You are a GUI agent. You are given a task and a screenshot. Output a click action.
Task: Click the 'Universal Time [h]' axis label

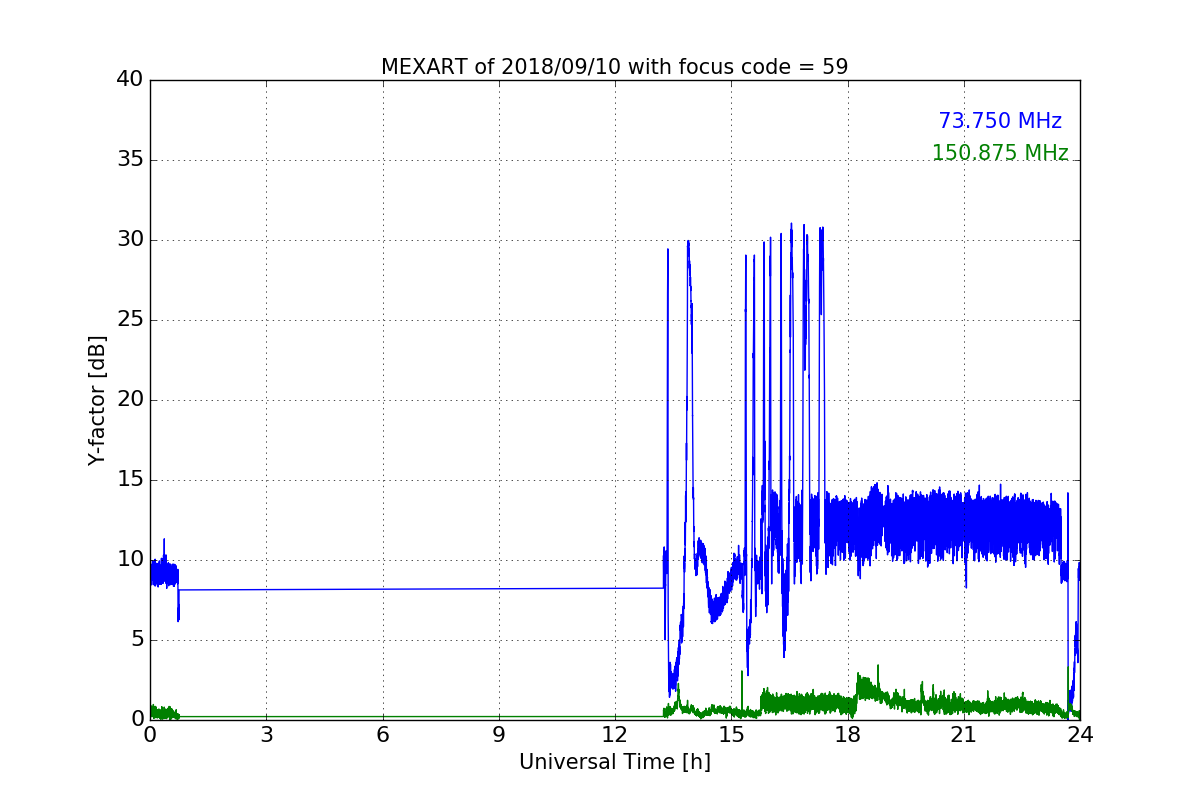pos(614,762)
